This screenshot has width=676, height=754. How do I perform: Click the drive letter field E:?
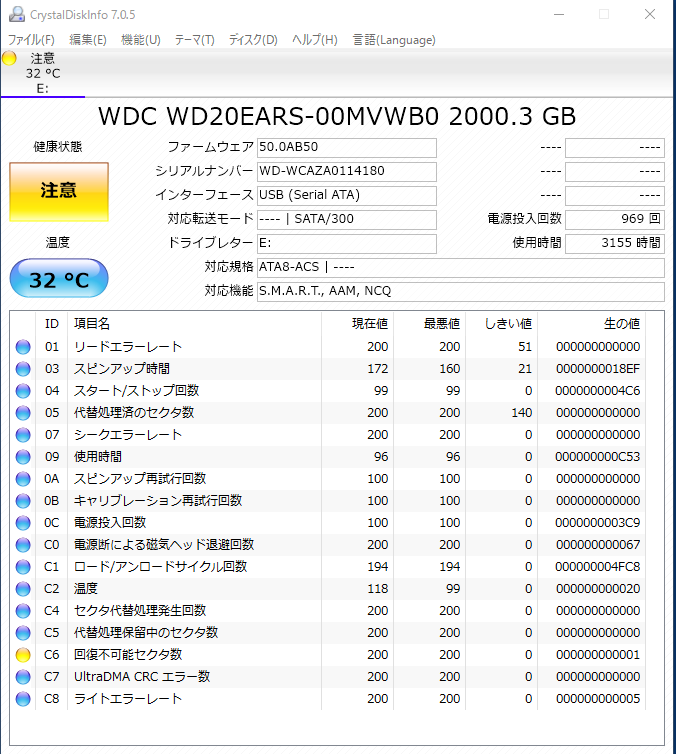[347, 243]
